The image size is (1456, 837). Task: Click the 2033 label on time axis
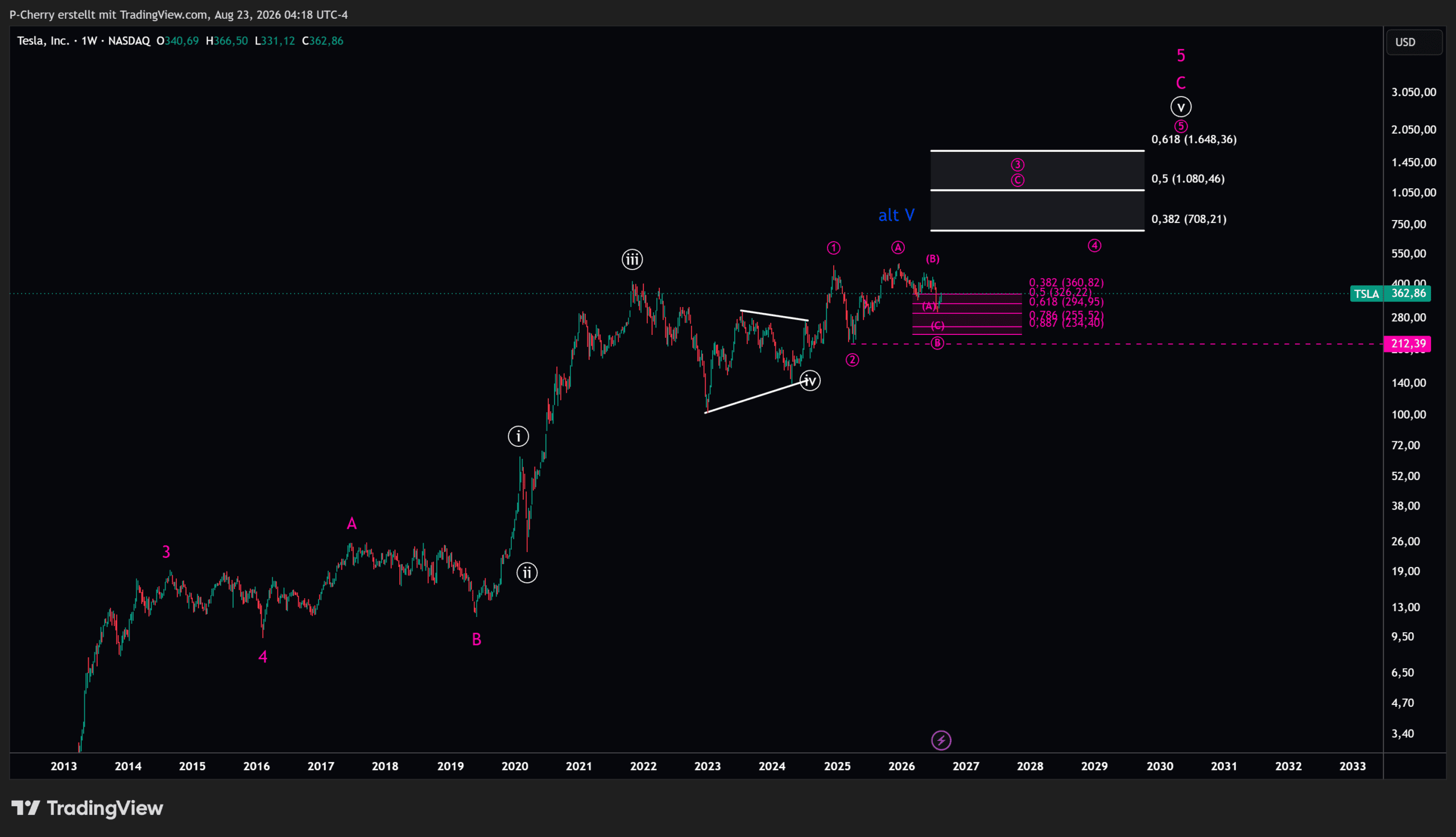(x=1352, y=766)
